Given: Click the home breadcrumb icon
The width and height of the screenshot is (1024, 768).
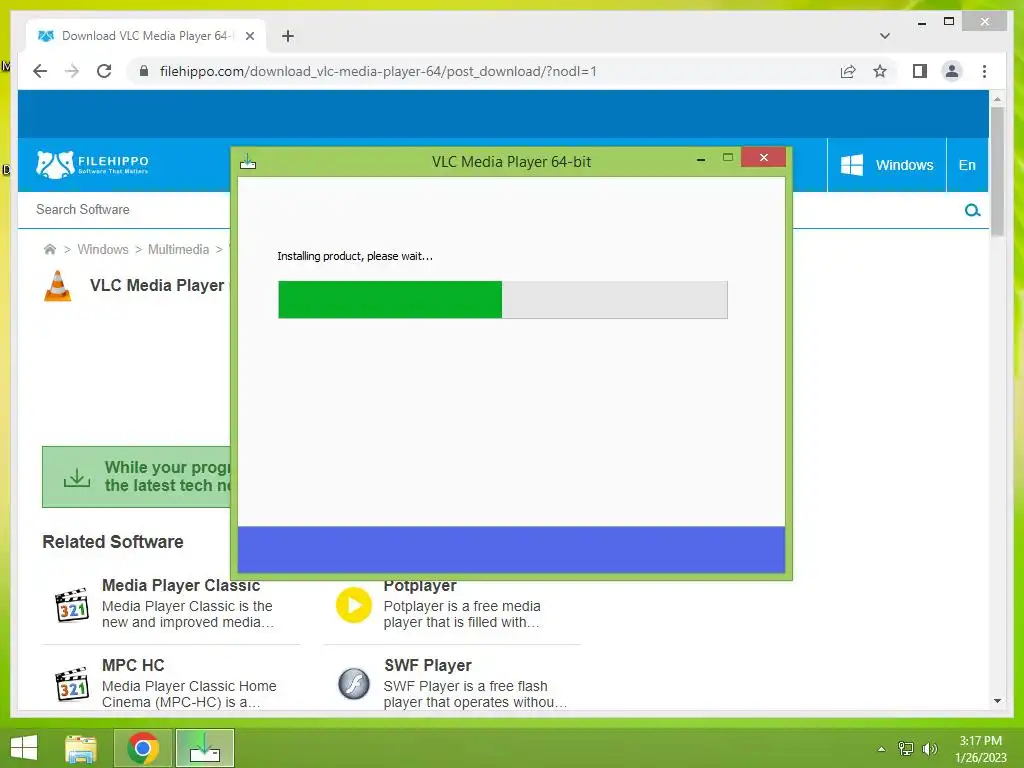Looking at the screenshot, I should tap(50, 249).
